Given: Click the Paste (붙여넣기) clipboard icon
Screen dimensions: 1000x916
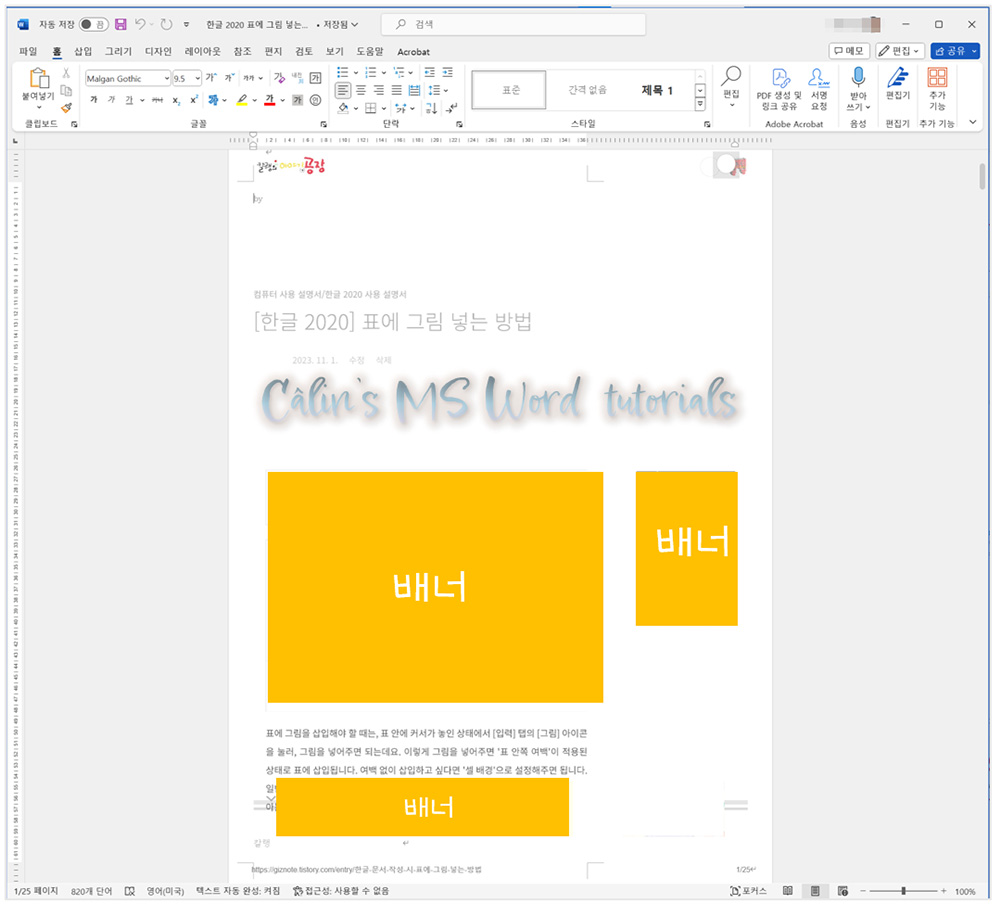Looking at the screenshot, I should click(39, 78).
